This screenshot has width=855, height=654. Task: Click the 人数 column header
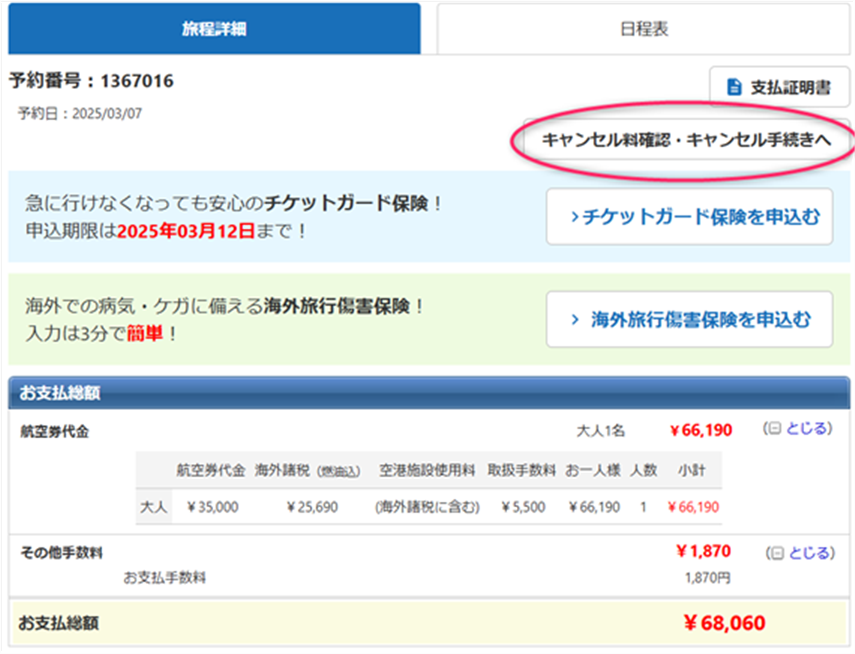tap(643, 470)
